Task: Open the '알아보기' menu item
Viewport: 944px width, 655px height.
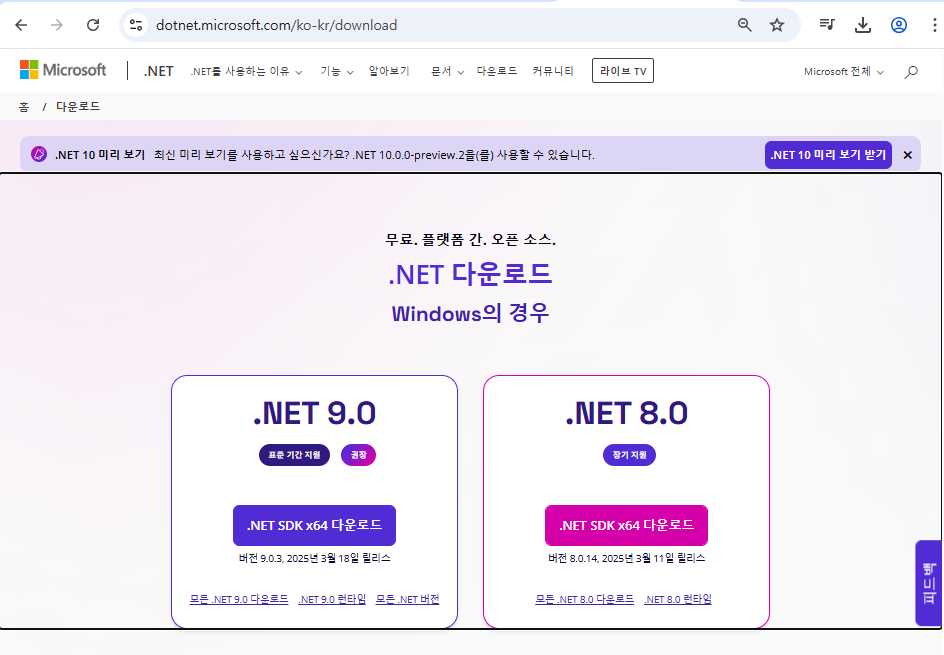Action: (x=389, y=71)
